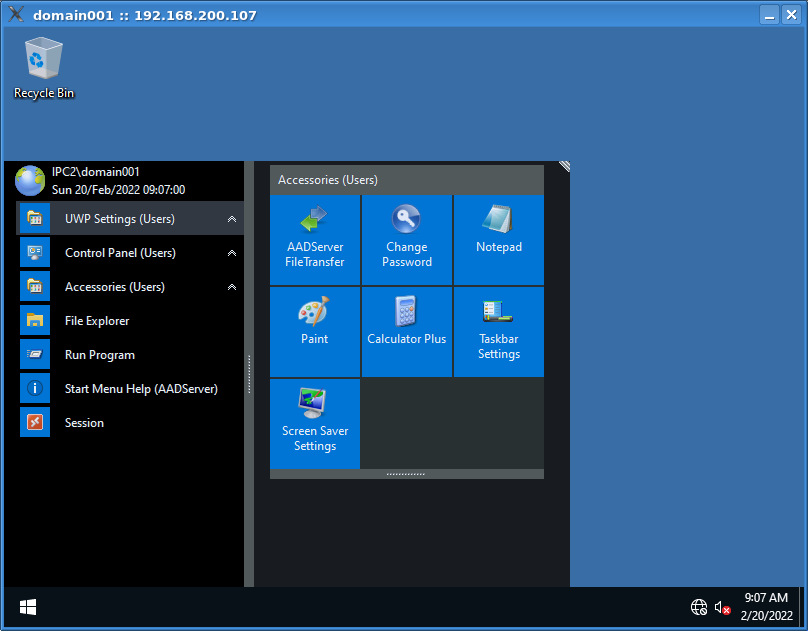The image size is (808, 631).
Task: Open the AADServer FileTransfer tile
Action: click(x=315, y=240)
